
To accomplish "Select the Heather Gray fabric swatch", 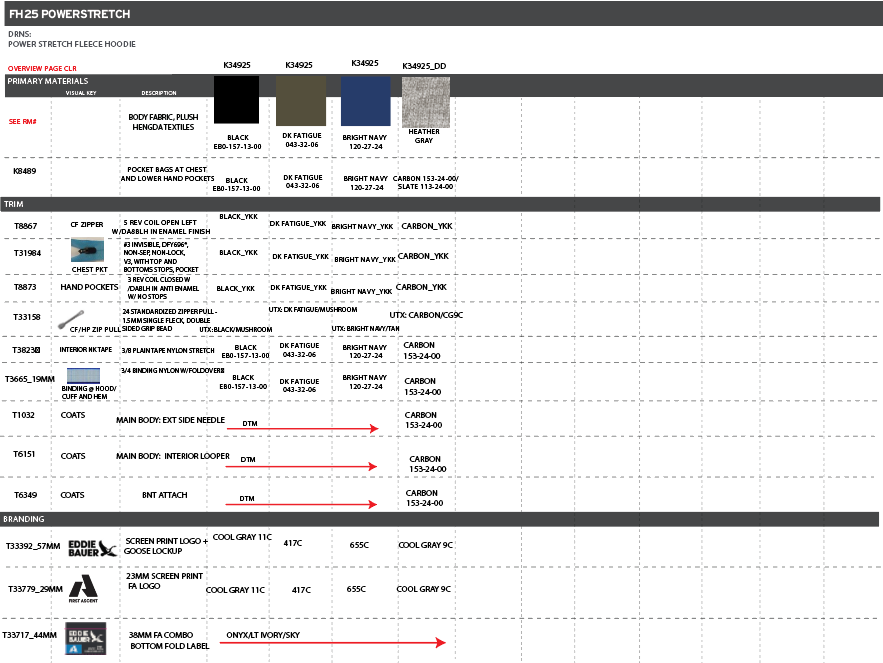I will coord(426,102).
